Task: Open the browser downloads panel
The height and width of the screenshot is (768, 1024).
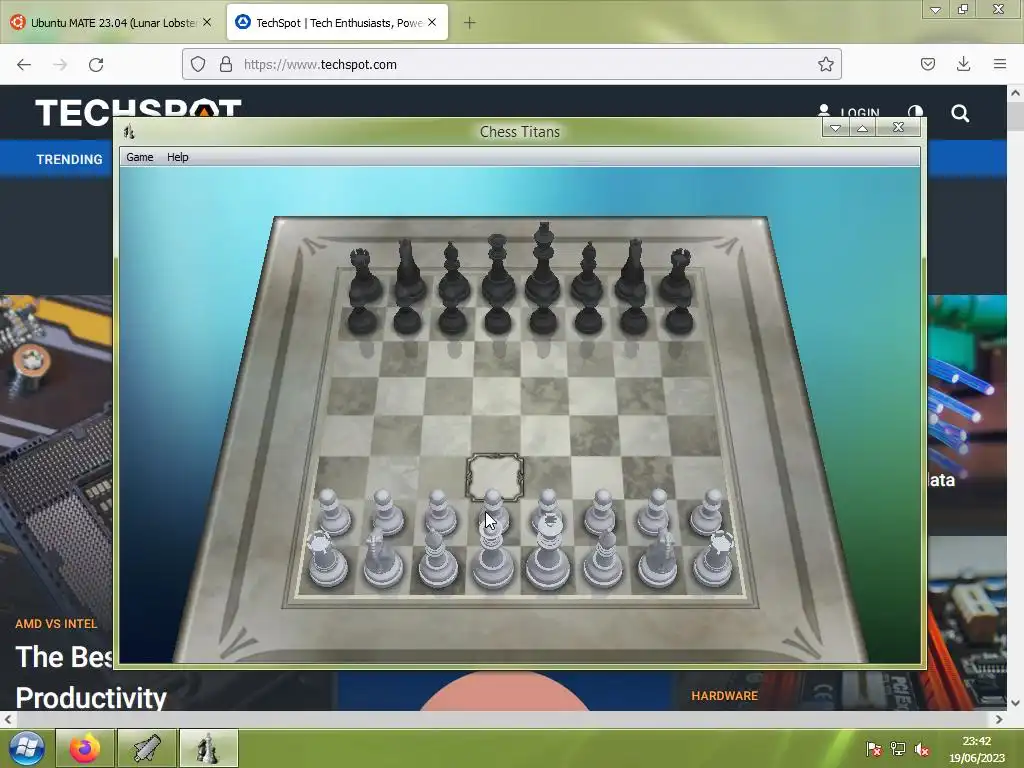Action: point(963,64)
